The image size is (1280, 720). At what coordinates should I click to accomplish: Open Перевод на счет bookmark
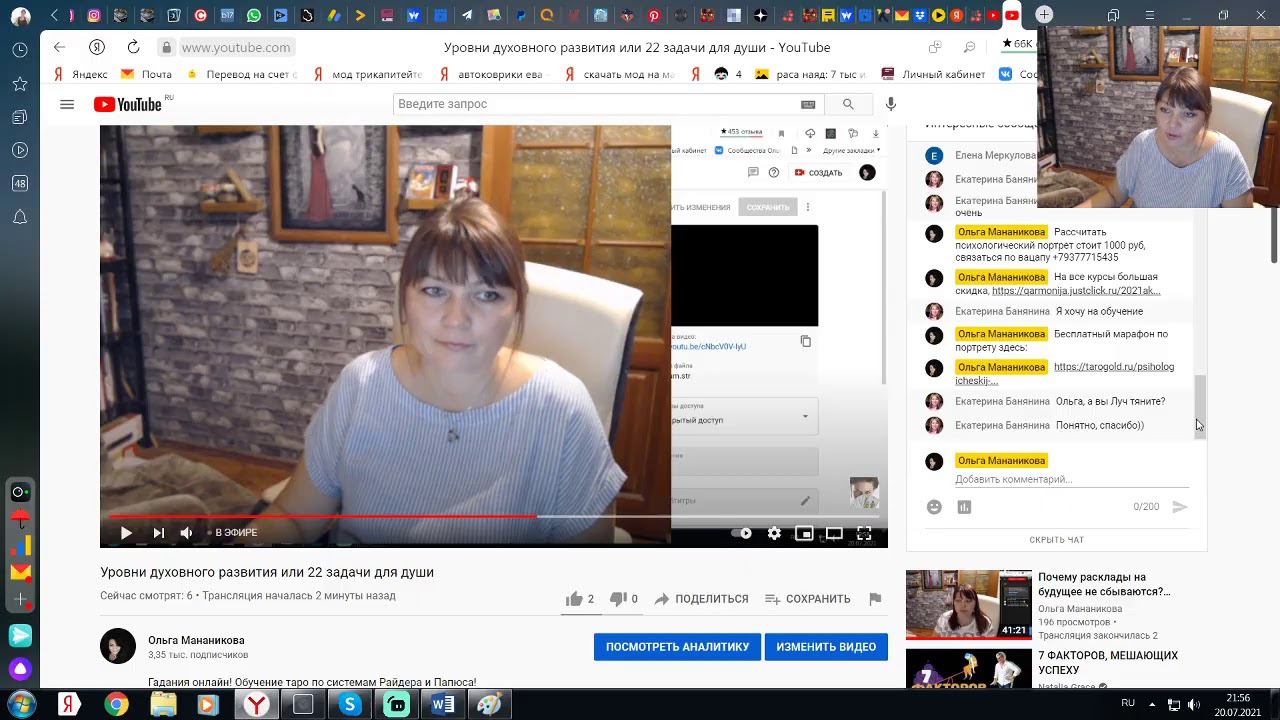tap(242, 74)
